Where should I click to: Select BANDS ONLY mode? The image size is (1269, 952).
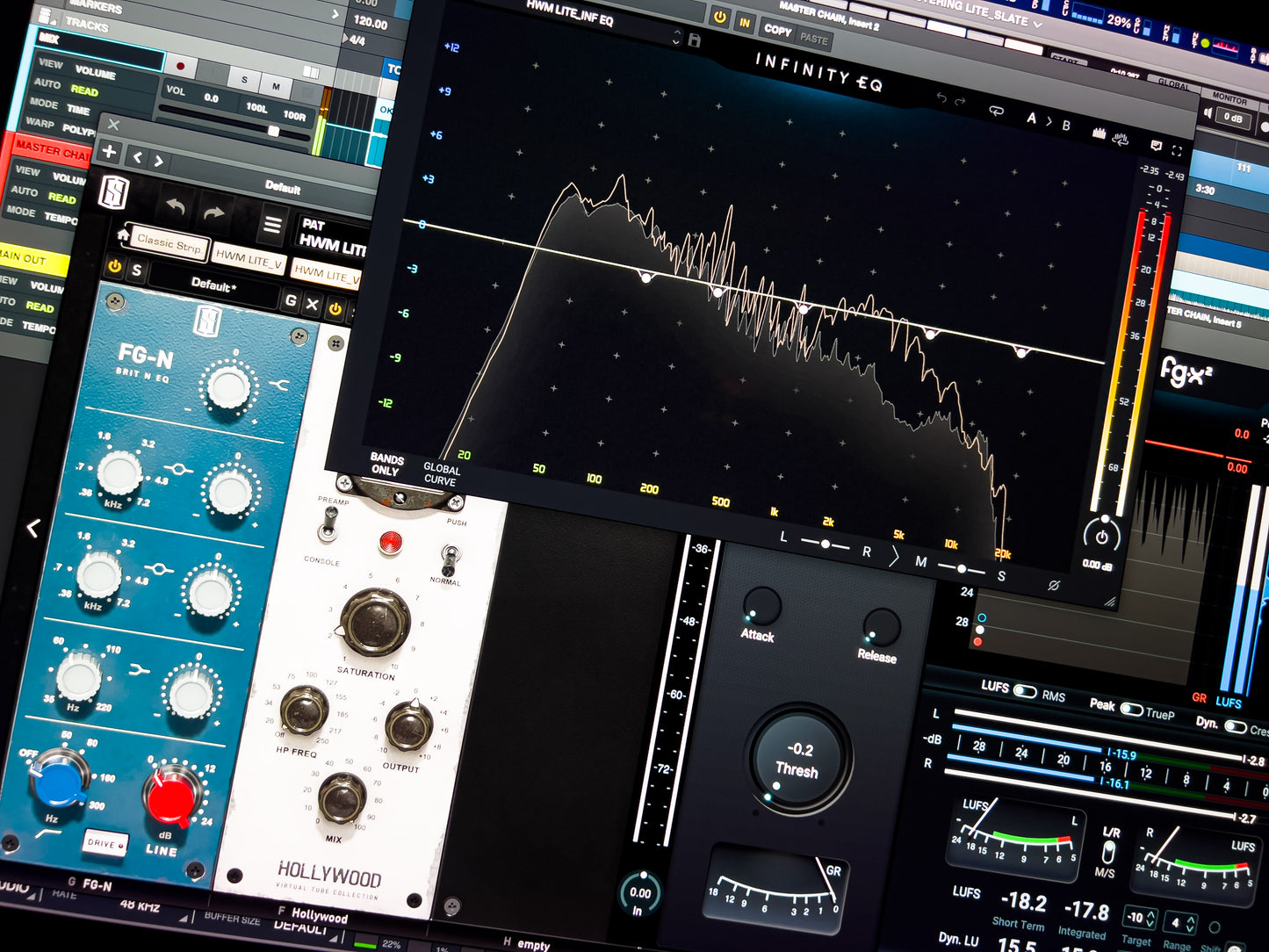click(386, 464)
